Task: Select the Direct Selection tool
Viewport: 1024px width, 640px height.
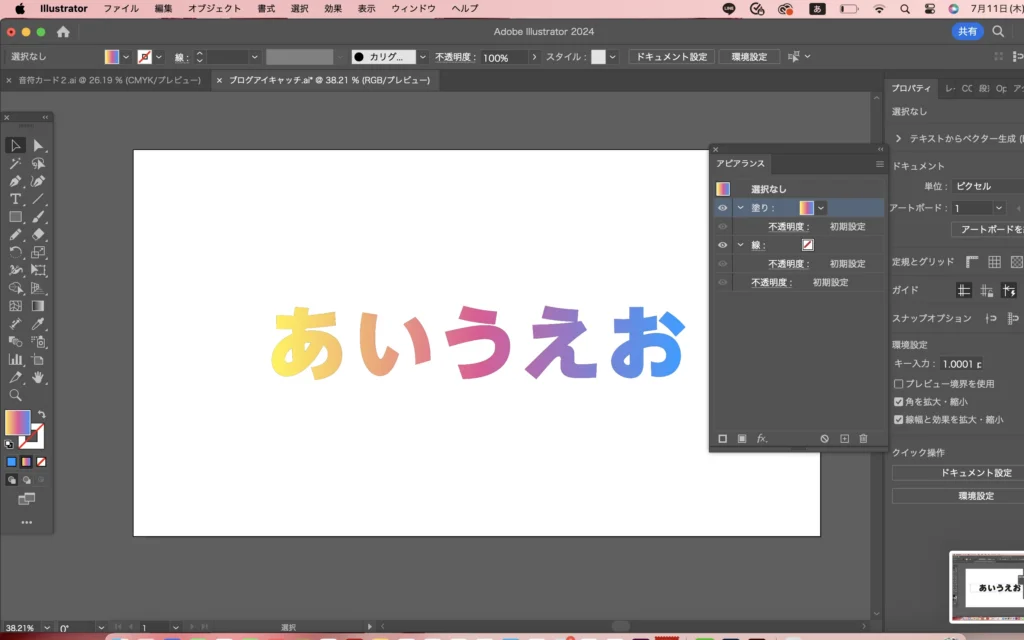Action: coord(38,146)
